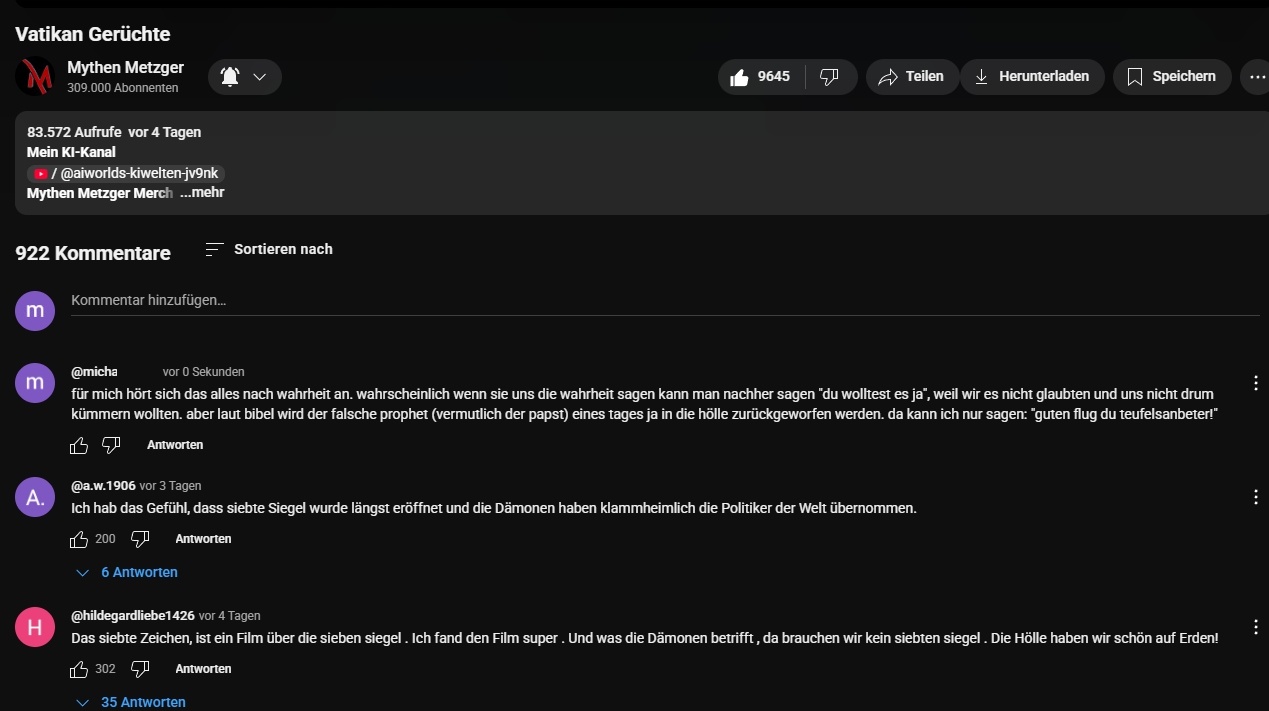The height and width of the screenshot is (711, 1269).
Task: Dislike the comment by @a.w.1906
Action: tap(140, 539)
